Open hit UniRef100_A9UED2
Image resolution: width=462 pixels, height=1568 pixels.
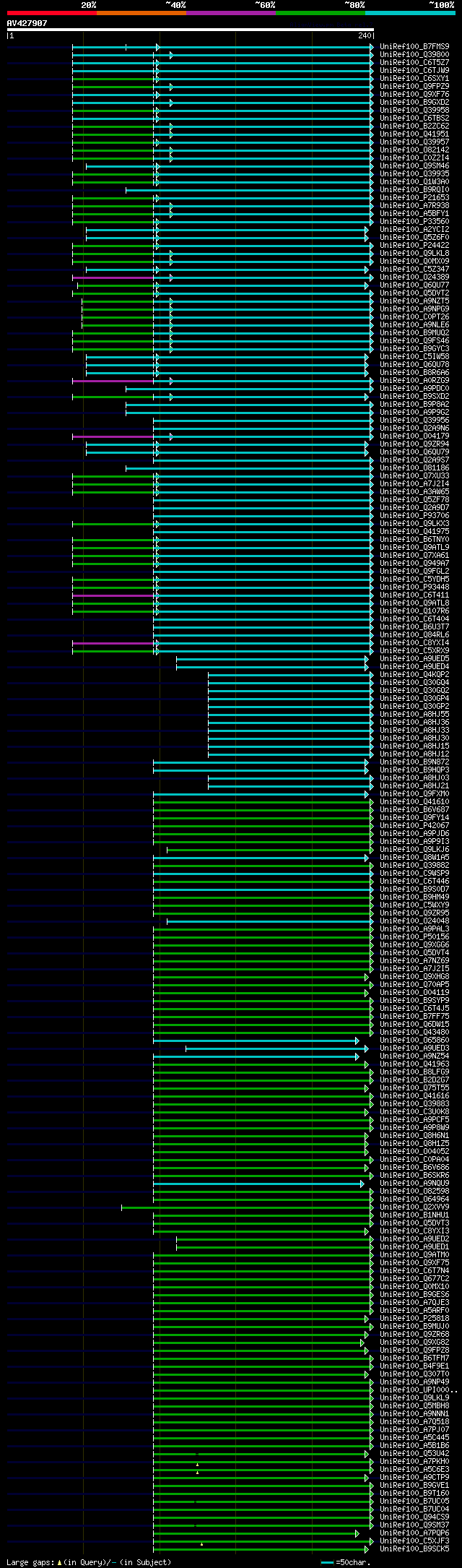pyautogui.click(x=414, y=1239)
